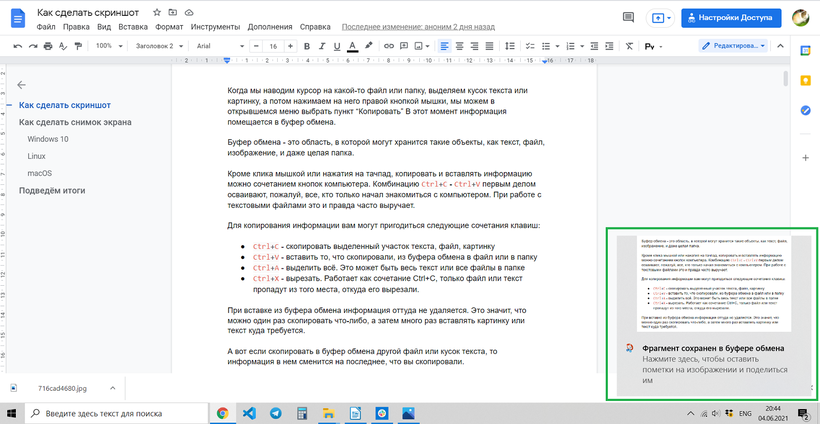The height and width of the screenshot is (424, 820).
Task: Open the Вставка menu
Action: click(133, 27)
